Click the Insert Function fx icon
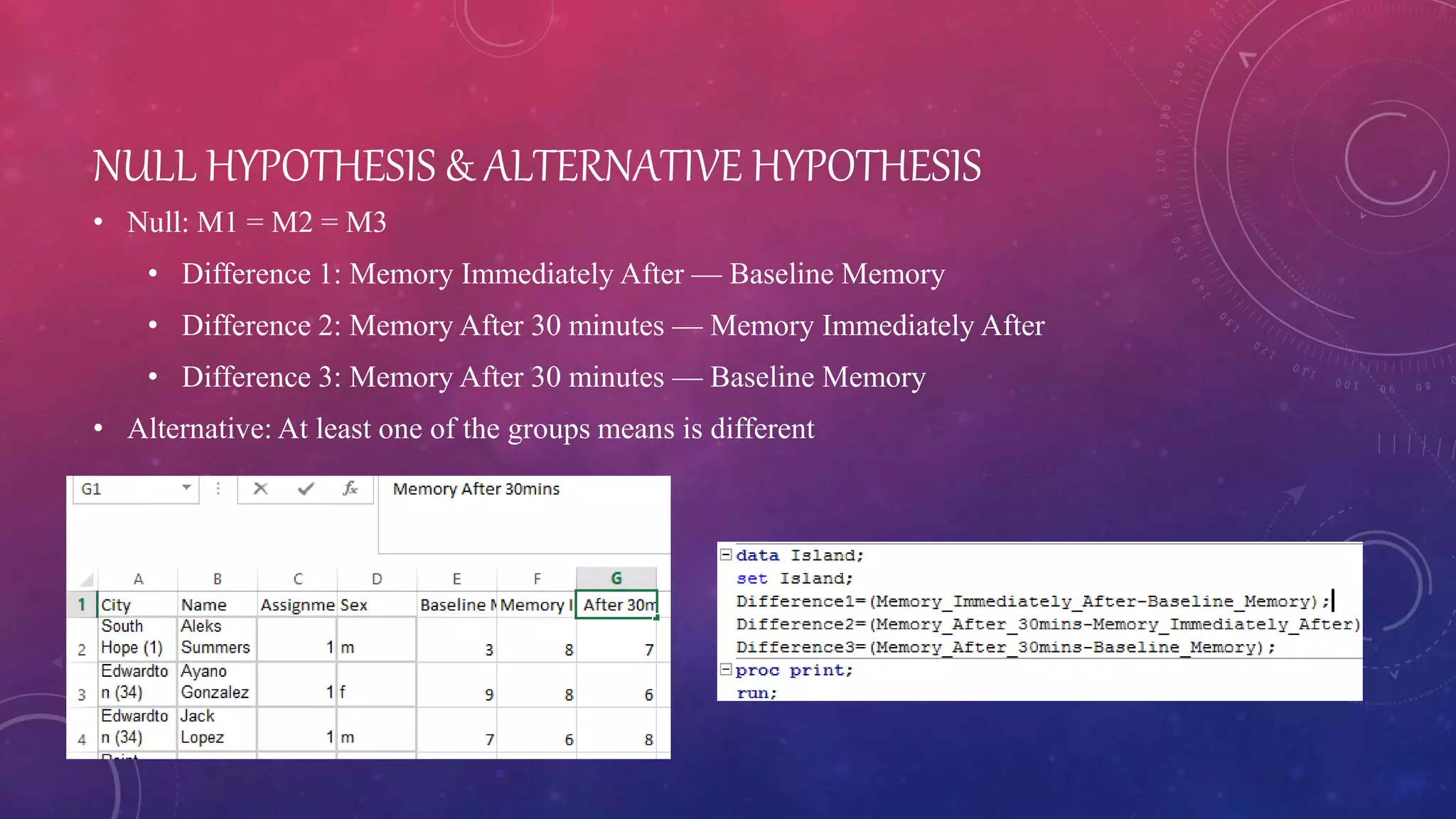The height and width of the screenshot is (819, 1456). pos(350,488)
